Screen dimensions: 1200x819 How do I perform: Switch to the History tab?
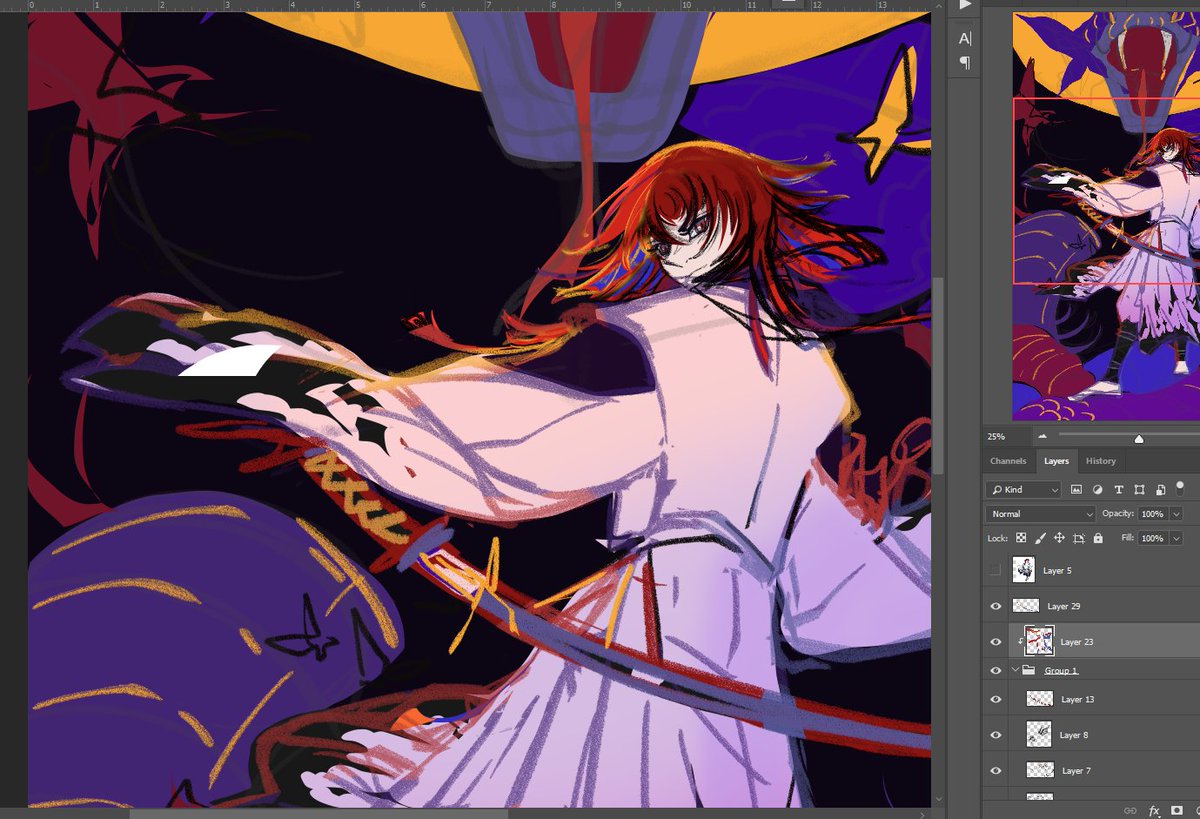tap(1101, 461)
